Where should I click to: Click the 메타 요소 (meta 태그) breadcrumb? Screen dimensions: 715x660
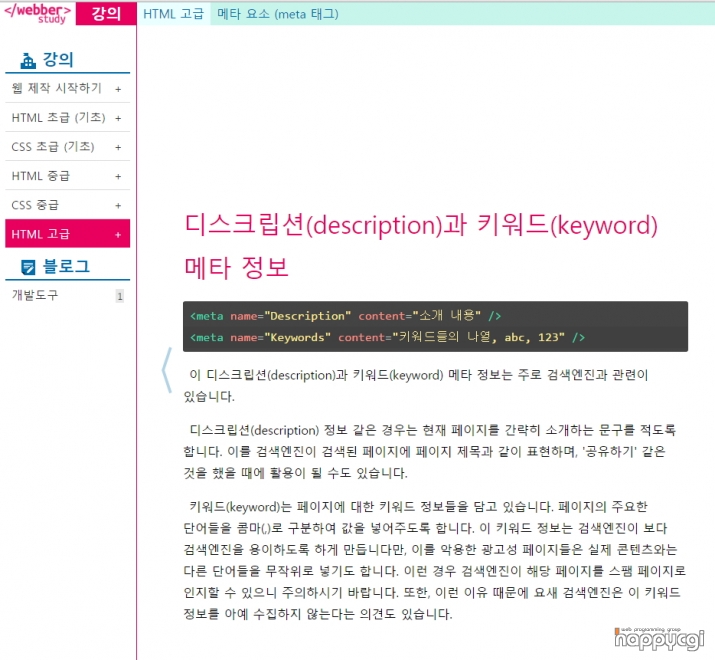[x=277, y=14]
